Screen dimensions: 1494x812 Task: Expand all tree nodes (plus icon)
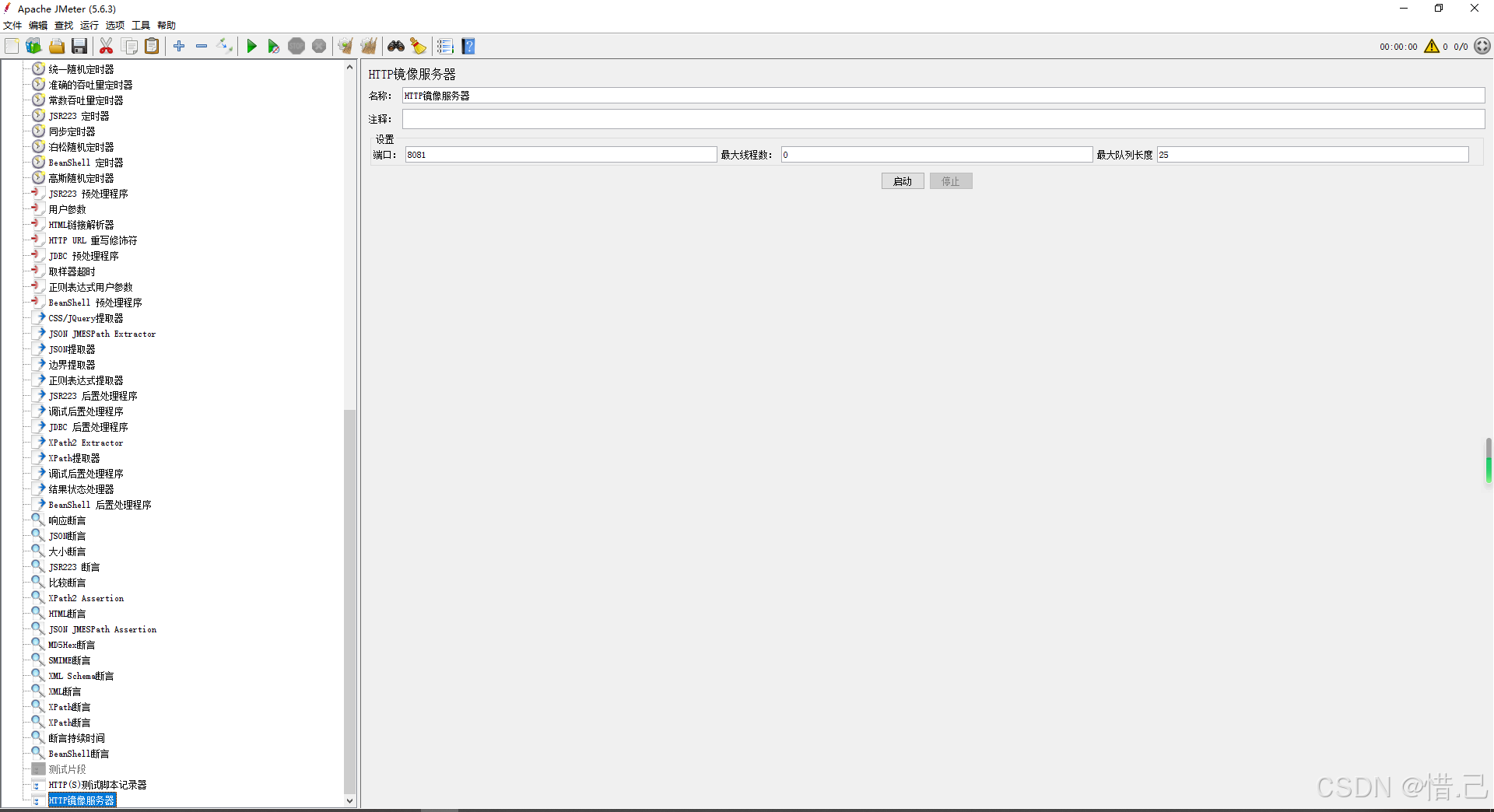(x=179, y=47)
